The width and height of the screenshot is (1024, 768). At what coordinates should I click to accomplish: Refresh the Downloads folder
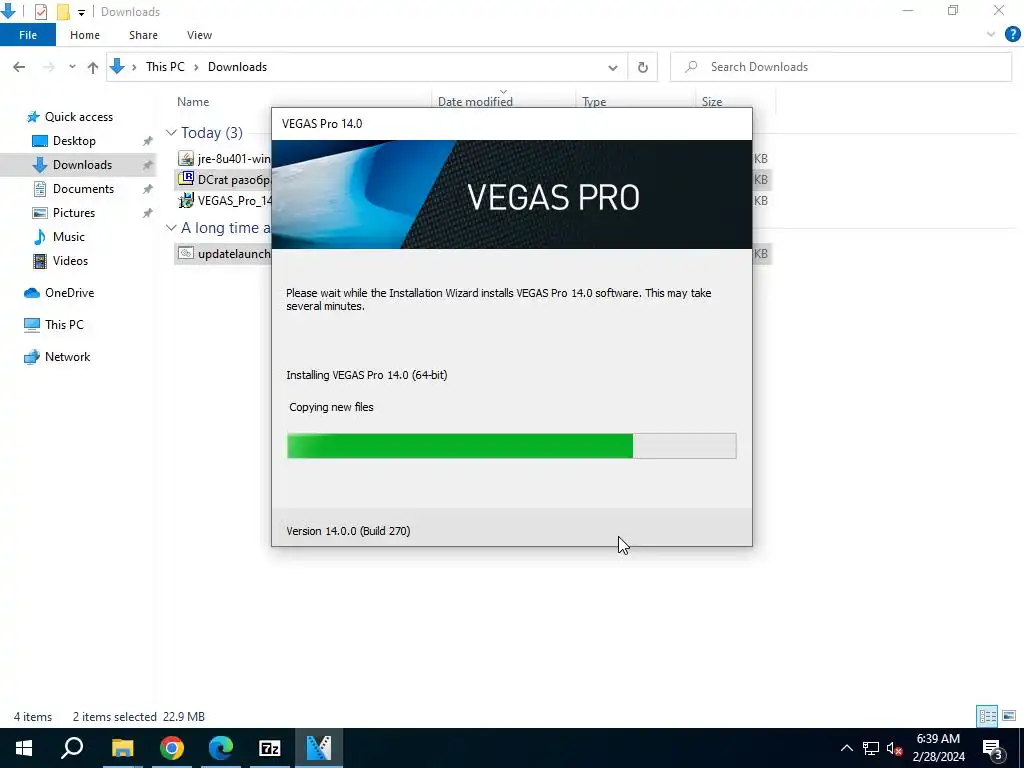[x=643, y=67]
